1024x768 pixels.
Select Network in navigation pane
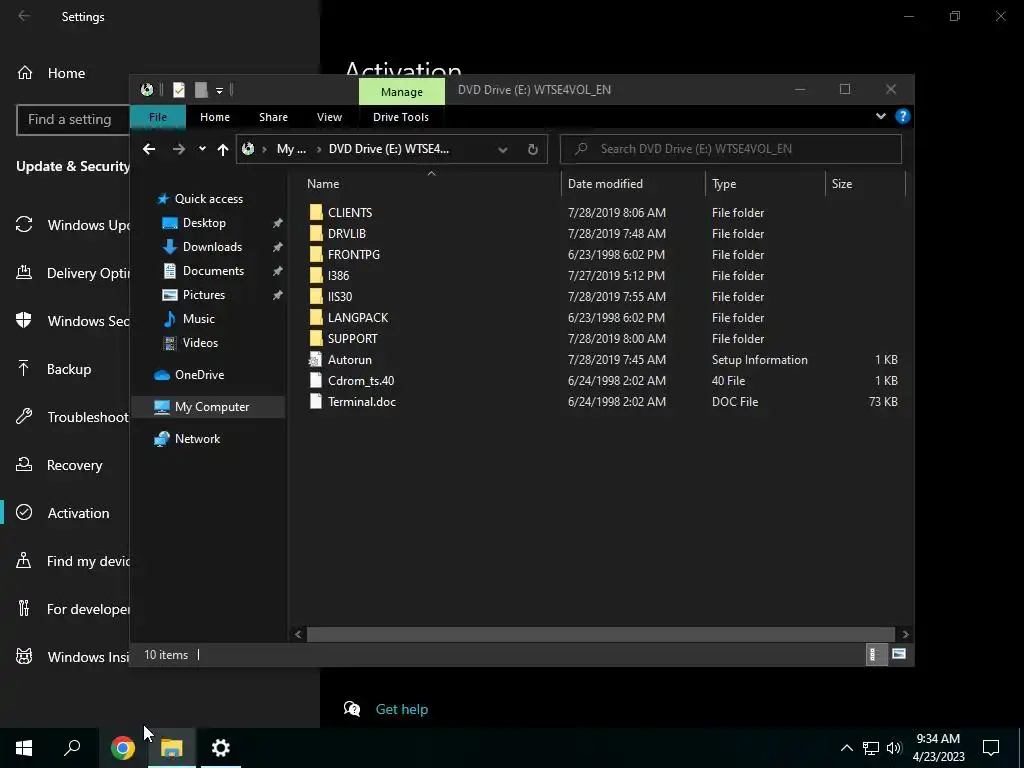[197, 439]
